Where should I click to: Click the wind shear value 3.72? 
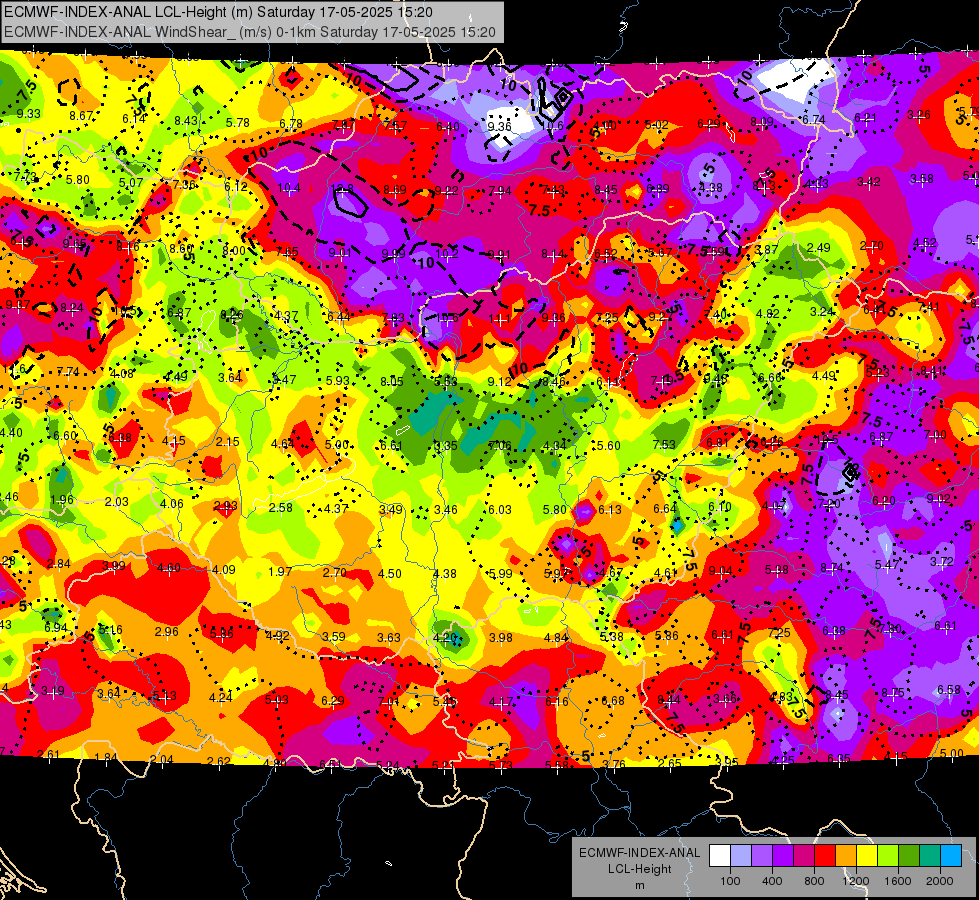tap(942, 561)
